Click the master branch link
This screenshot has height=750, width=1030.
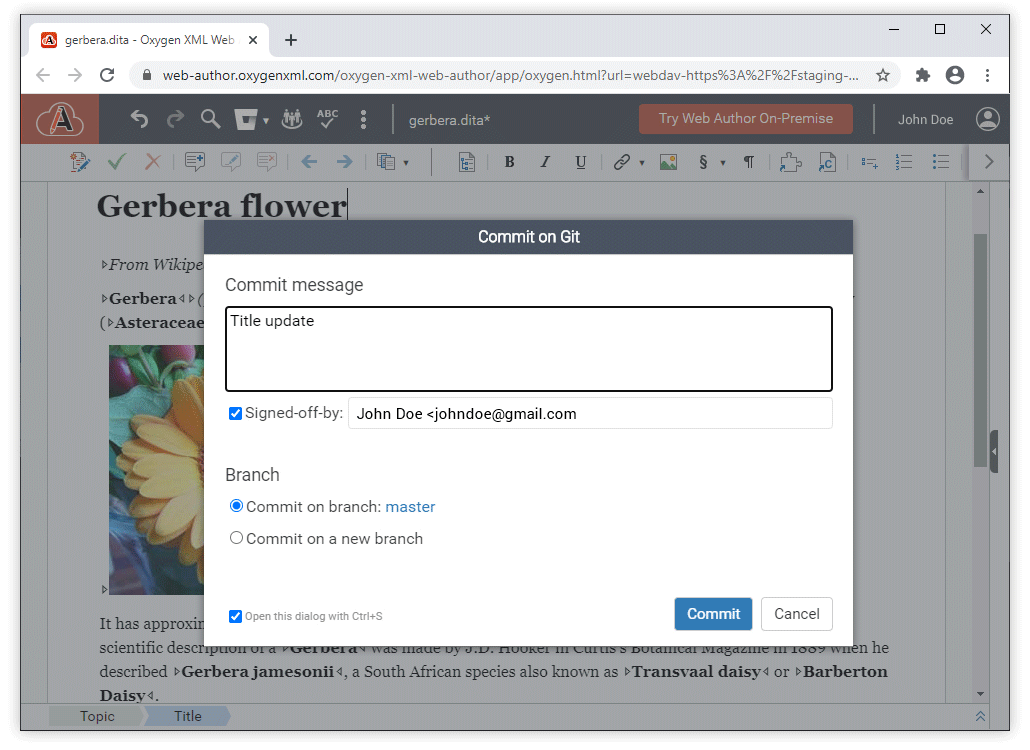(x=410, y=506)
